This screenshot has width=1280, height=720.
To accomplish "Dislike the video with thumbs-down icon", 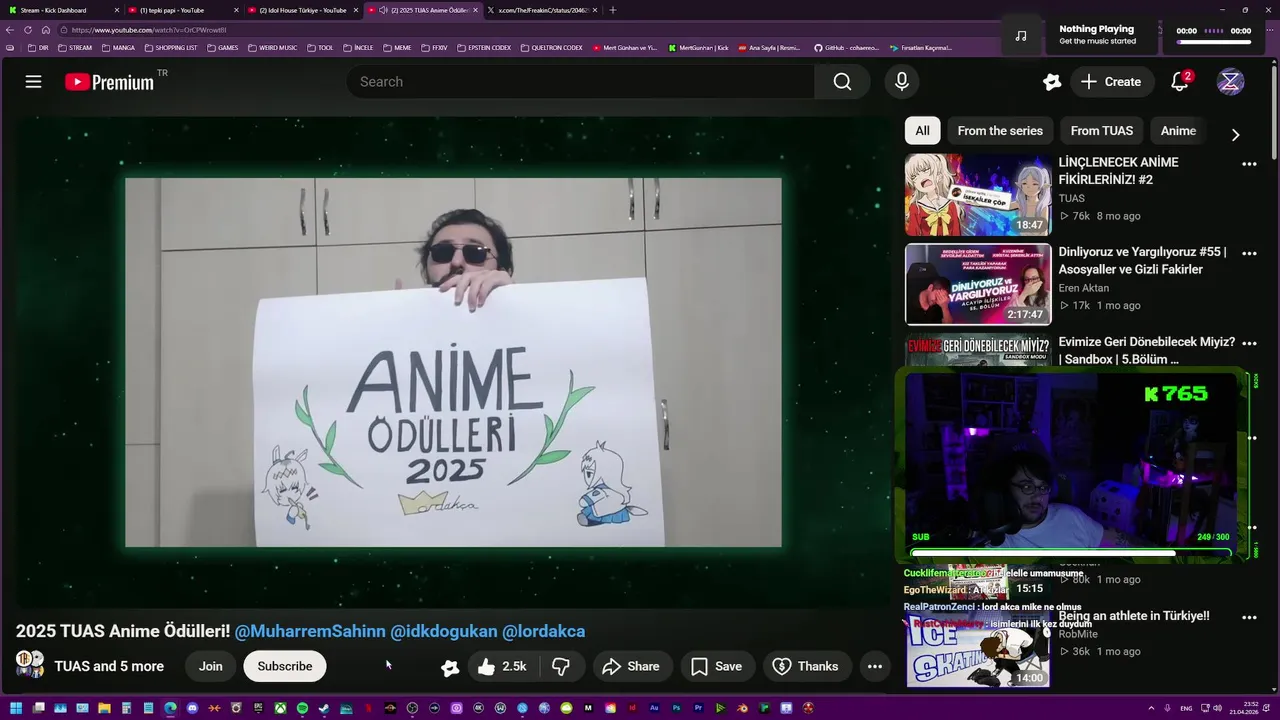I will pyautogui.click(x=561, y=666).
